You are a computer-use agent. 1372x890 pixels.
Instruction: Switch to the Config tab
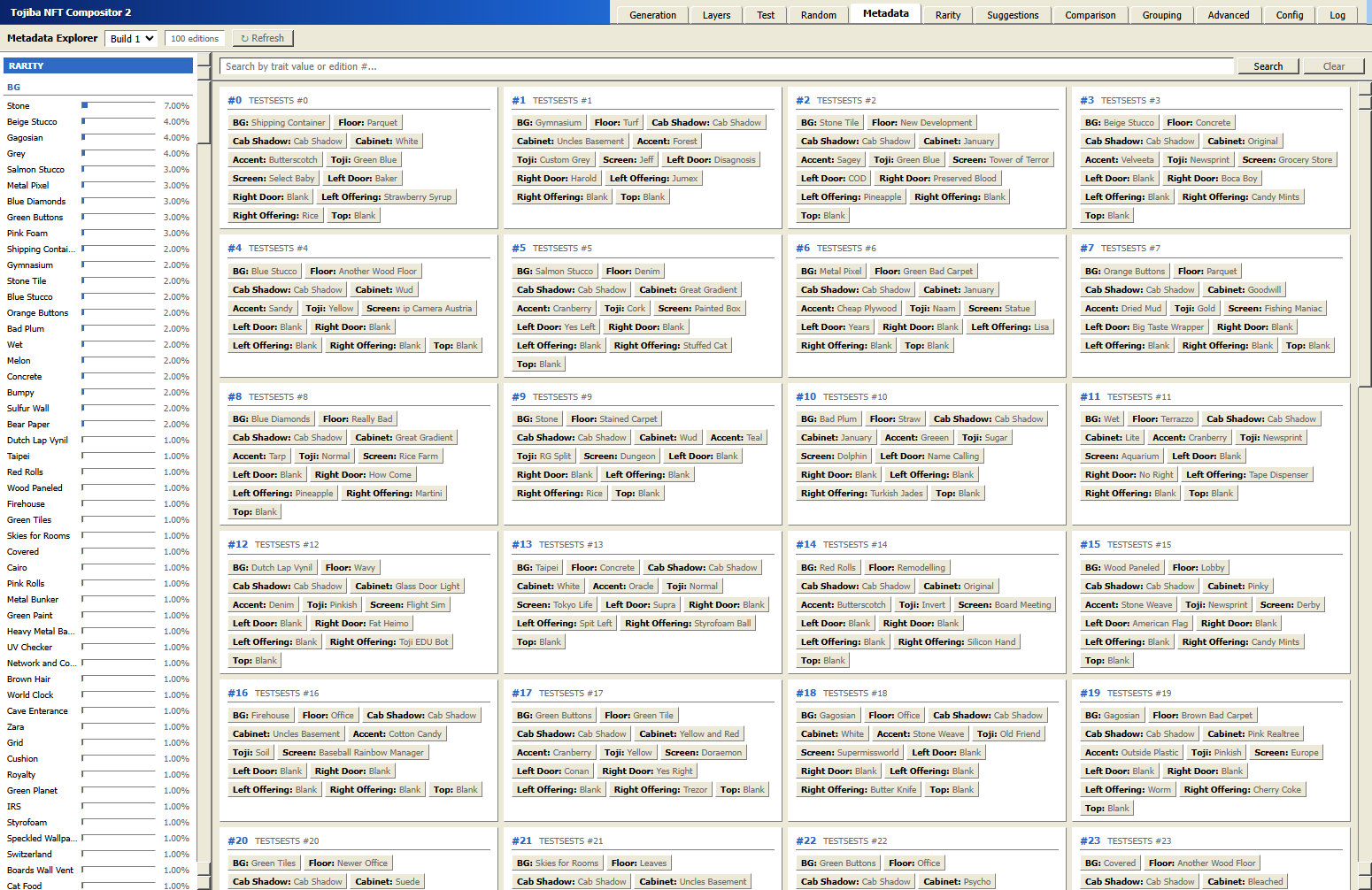tap(1289, 15)
